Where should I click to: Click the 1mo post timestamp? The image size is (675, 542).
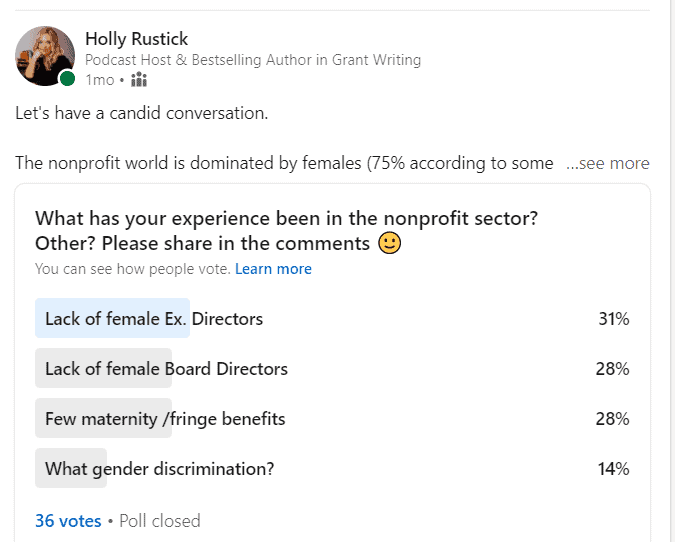point(99,80)
